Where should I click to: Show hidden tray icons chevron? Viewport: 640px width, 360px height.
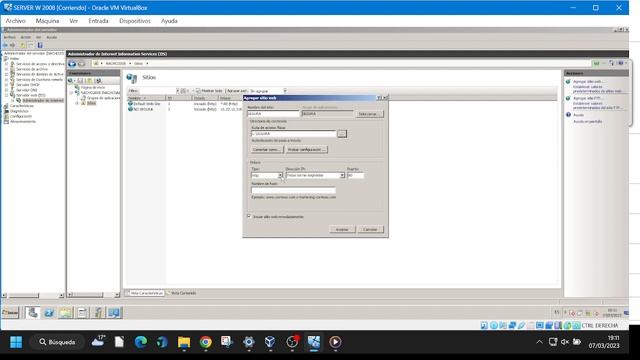click(x=539, y=342)
